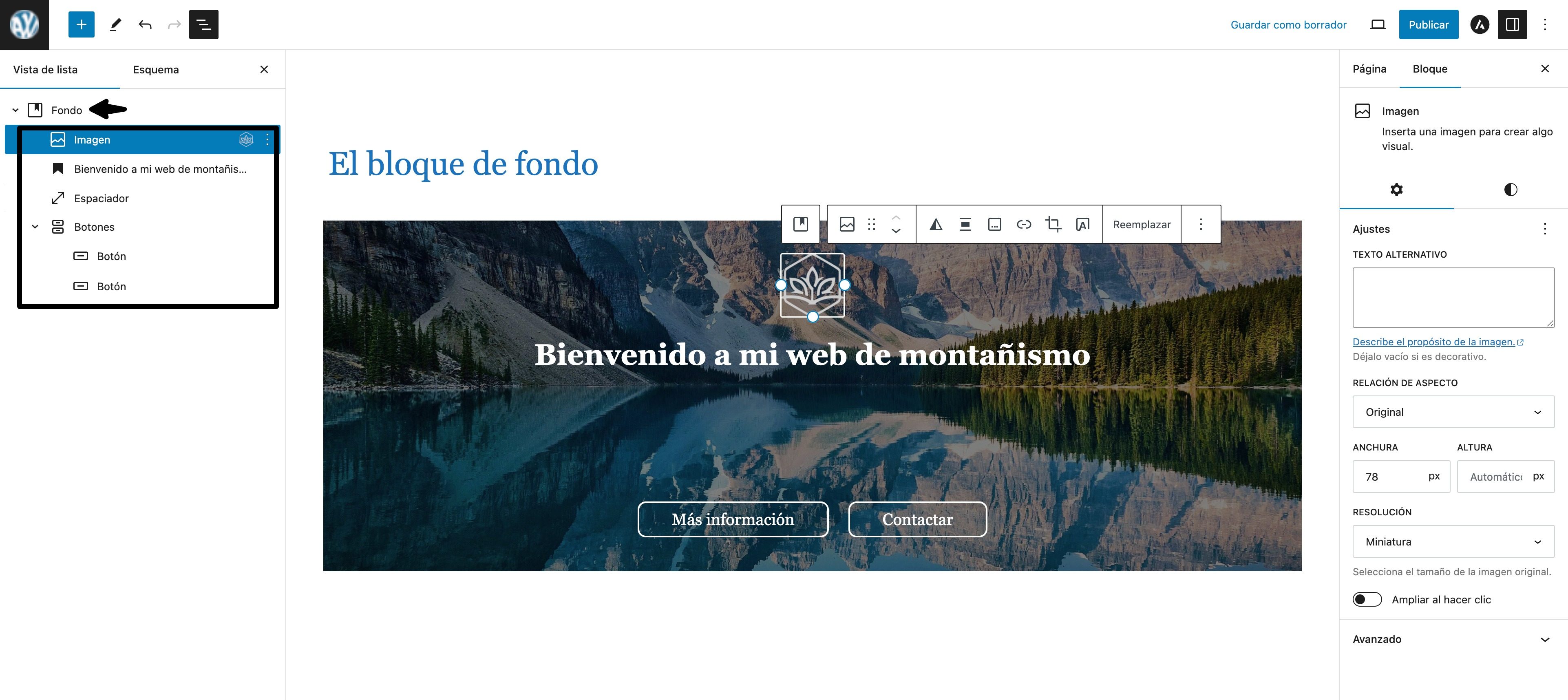Click Guardar como borrador link
Image resolution: width=1568 pixels, height=700 pixels.
click(x=1288, y=24)
